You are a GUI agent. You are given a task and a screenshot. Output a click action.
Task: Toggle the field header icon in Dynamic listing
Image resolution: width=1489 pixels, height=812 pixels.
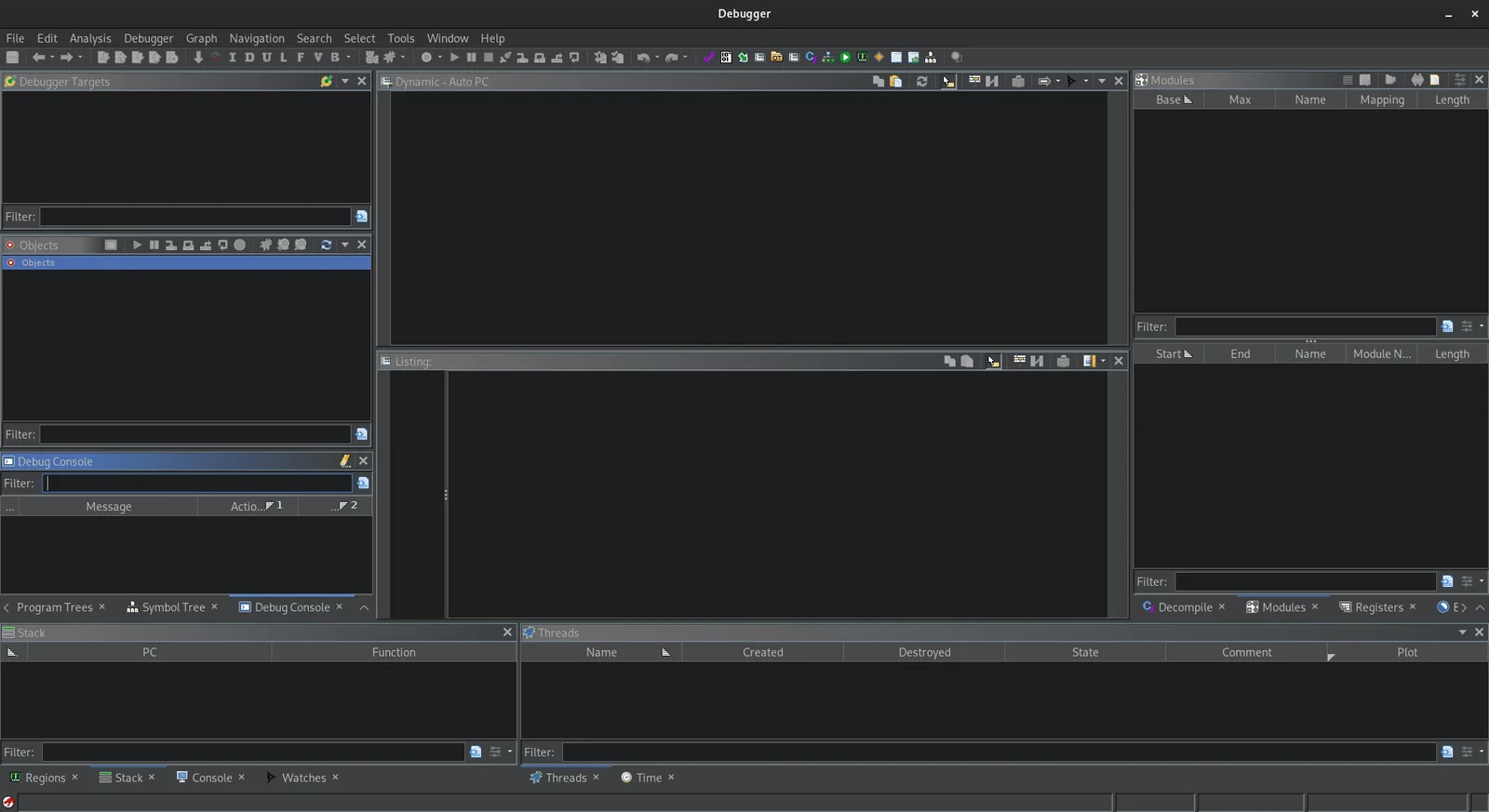974,81
